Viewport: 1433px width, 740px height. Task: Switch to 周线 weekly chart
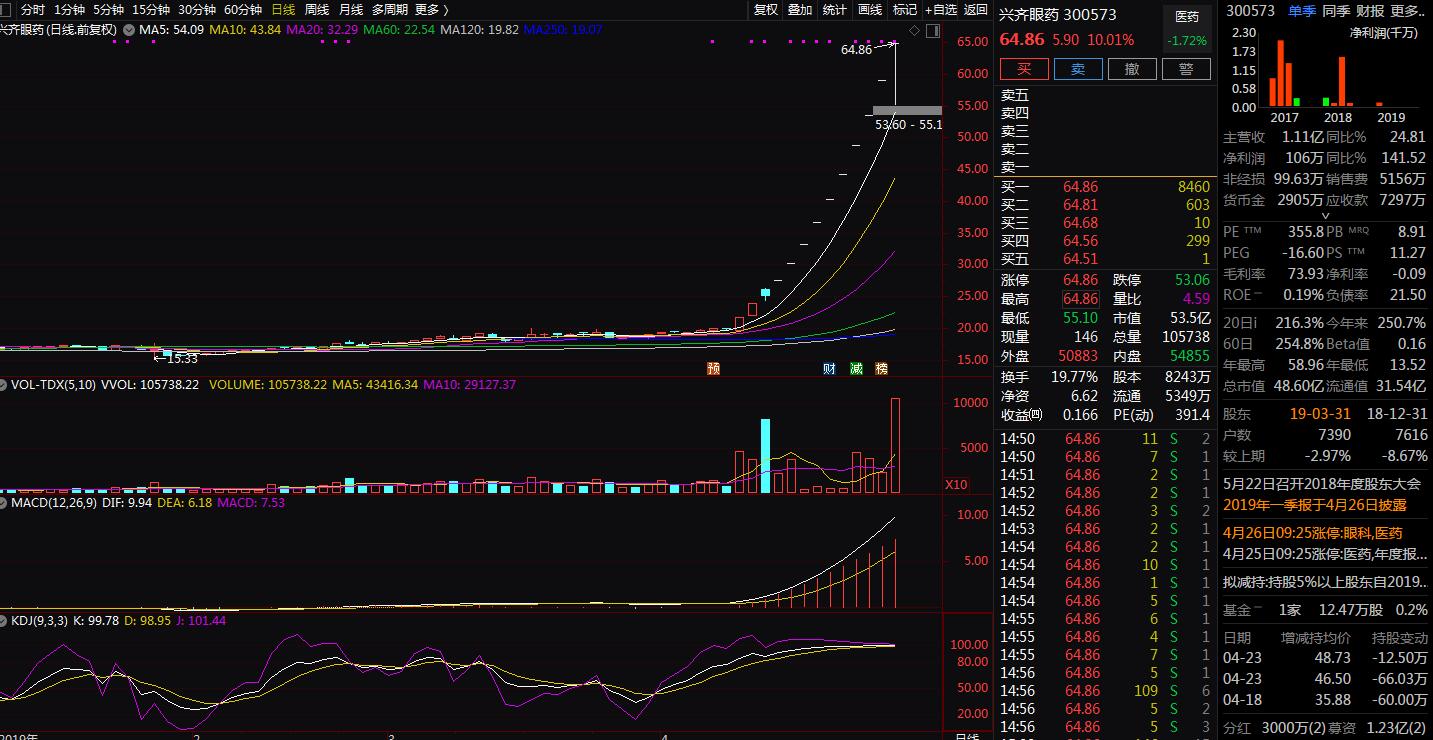(x=316, y=10)
